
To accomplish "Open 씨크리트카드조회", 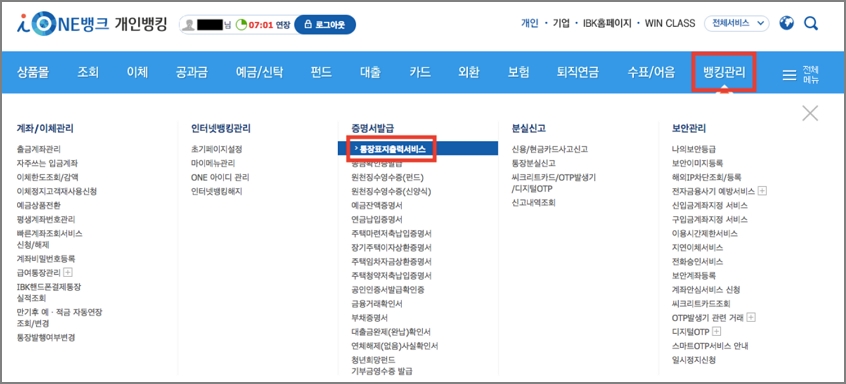I will point(701,303).
